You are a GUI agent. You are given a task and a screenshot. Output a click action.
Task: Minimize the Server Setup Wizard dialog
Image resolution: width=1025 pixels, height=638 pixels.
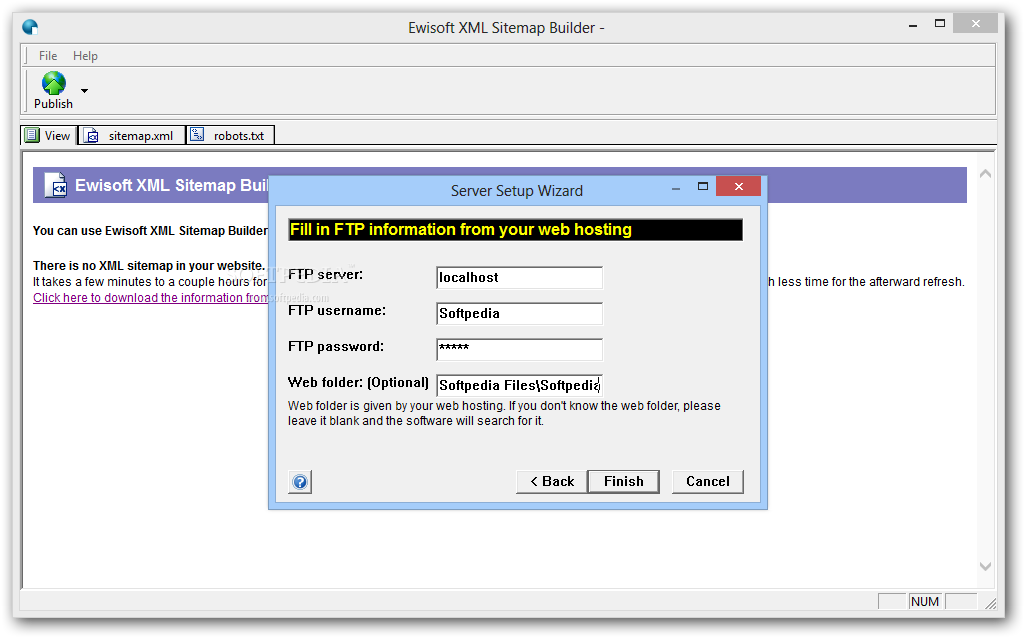point(676,188)
